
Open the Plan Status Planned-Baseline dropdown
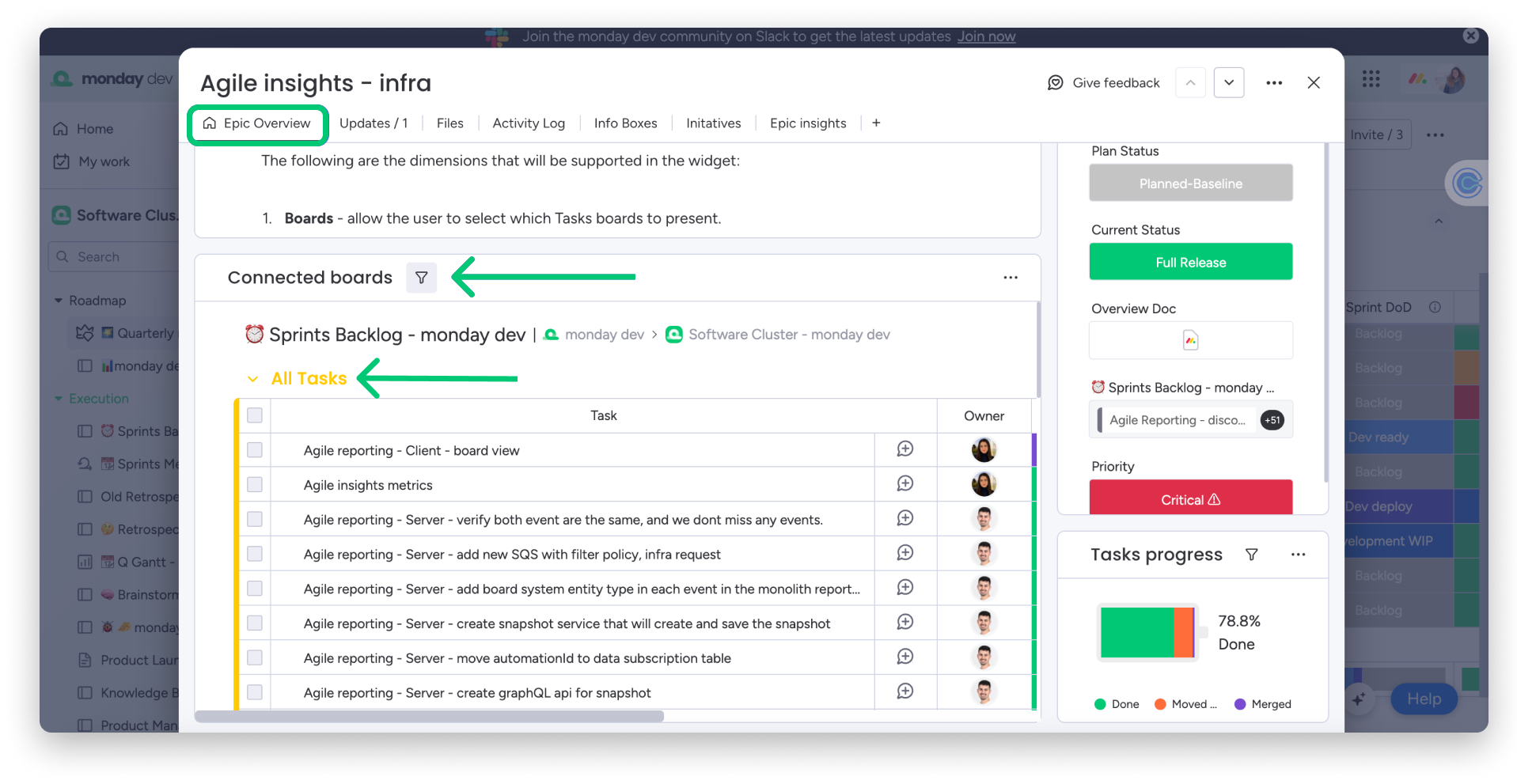1190,183
